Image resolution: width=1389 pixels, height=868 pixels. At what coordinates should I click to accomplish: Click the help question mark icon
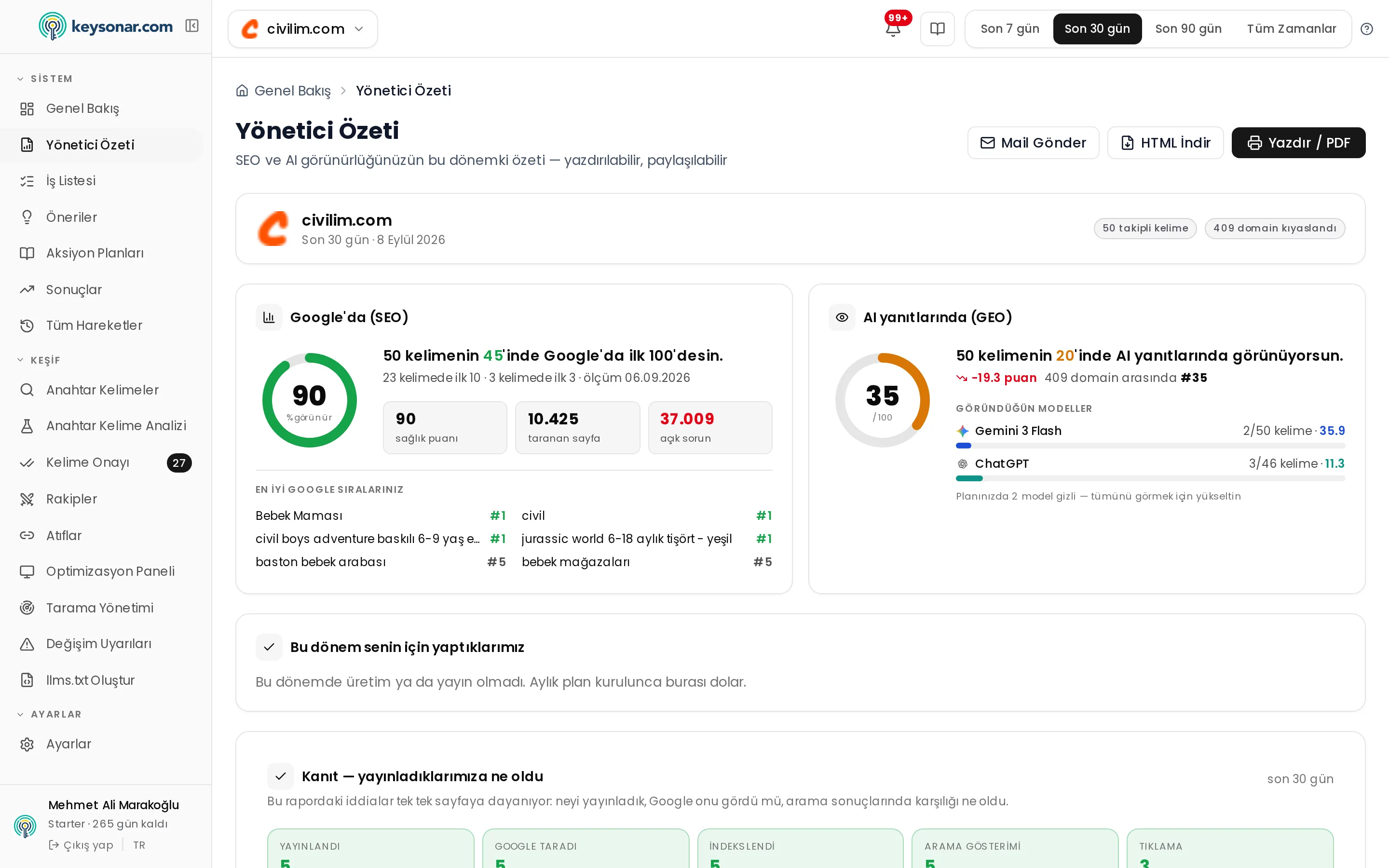point(1367,29)
